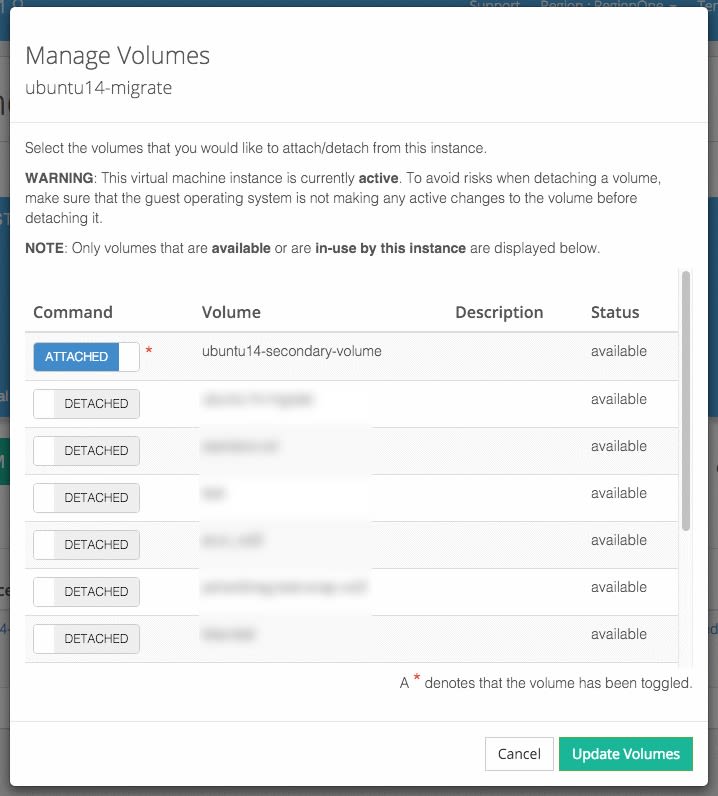Viewport: 718px width, 796px height.
Task: Select the ubuntu14-secondary-volume name
Action: click(x=291, y=351)
